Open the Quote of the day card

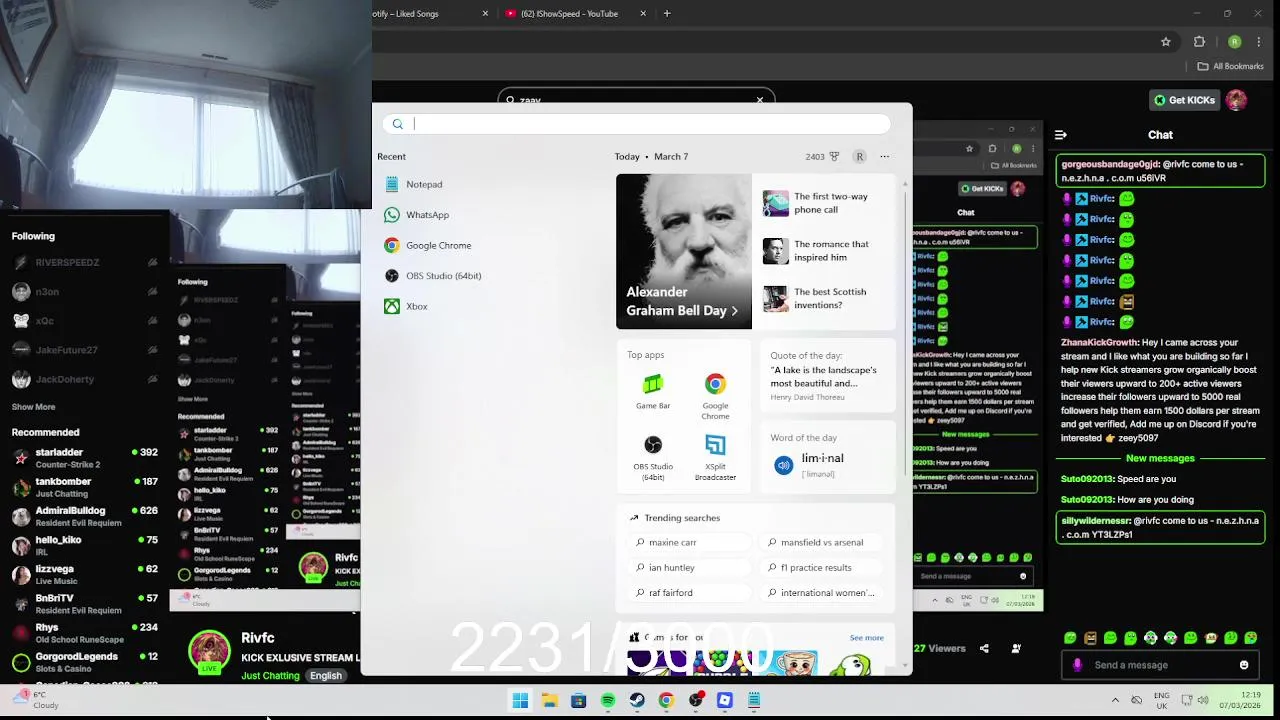tap(828, 377)
